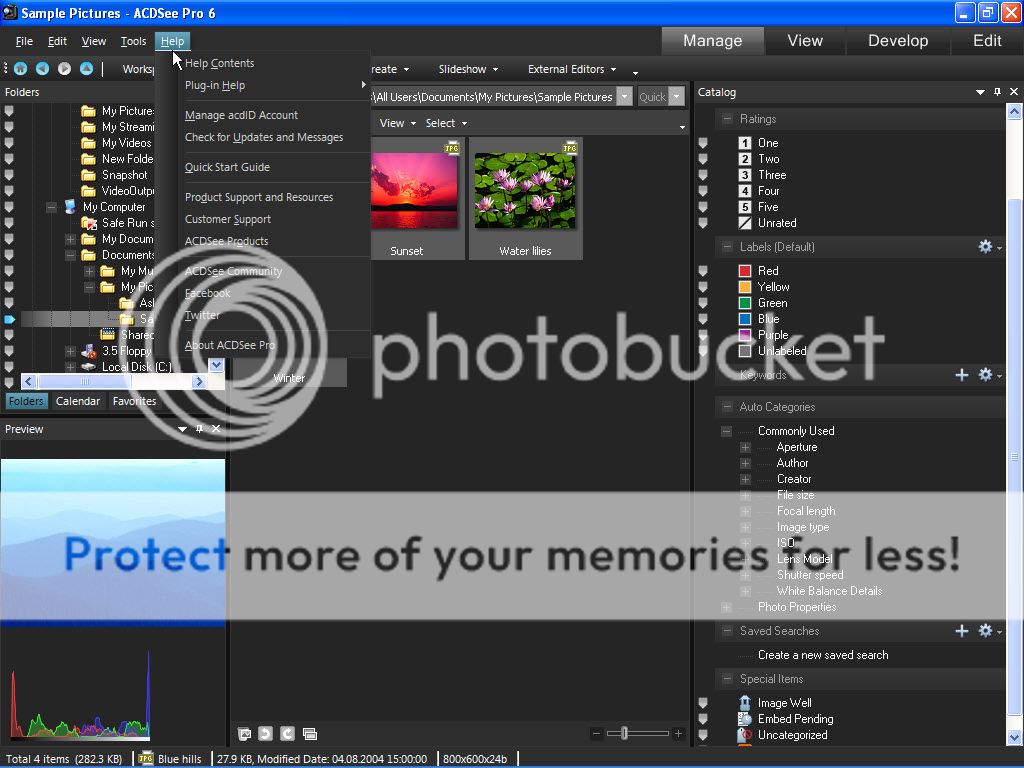The height and width of the screenshot is (768, 1024).
Task: Collapse the Labels (Default) section
Action: [x=726, y=247]
